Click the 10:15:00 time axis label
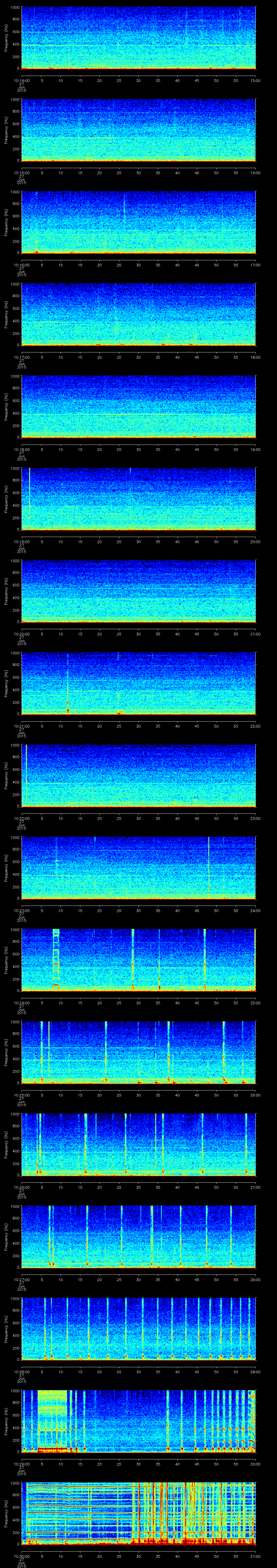 click(x=21, y=173)
